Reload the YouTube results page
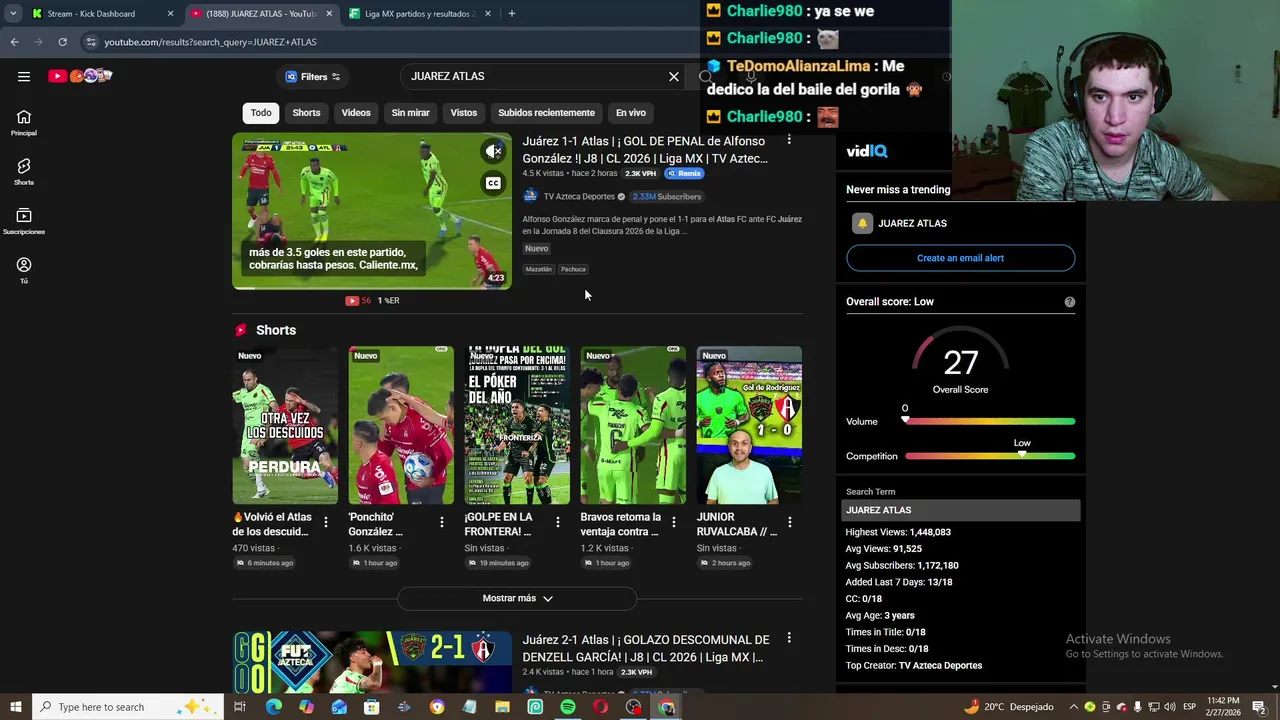Image resolution: width=1280 pixels, height=720 pixels. tap(62, 42)
